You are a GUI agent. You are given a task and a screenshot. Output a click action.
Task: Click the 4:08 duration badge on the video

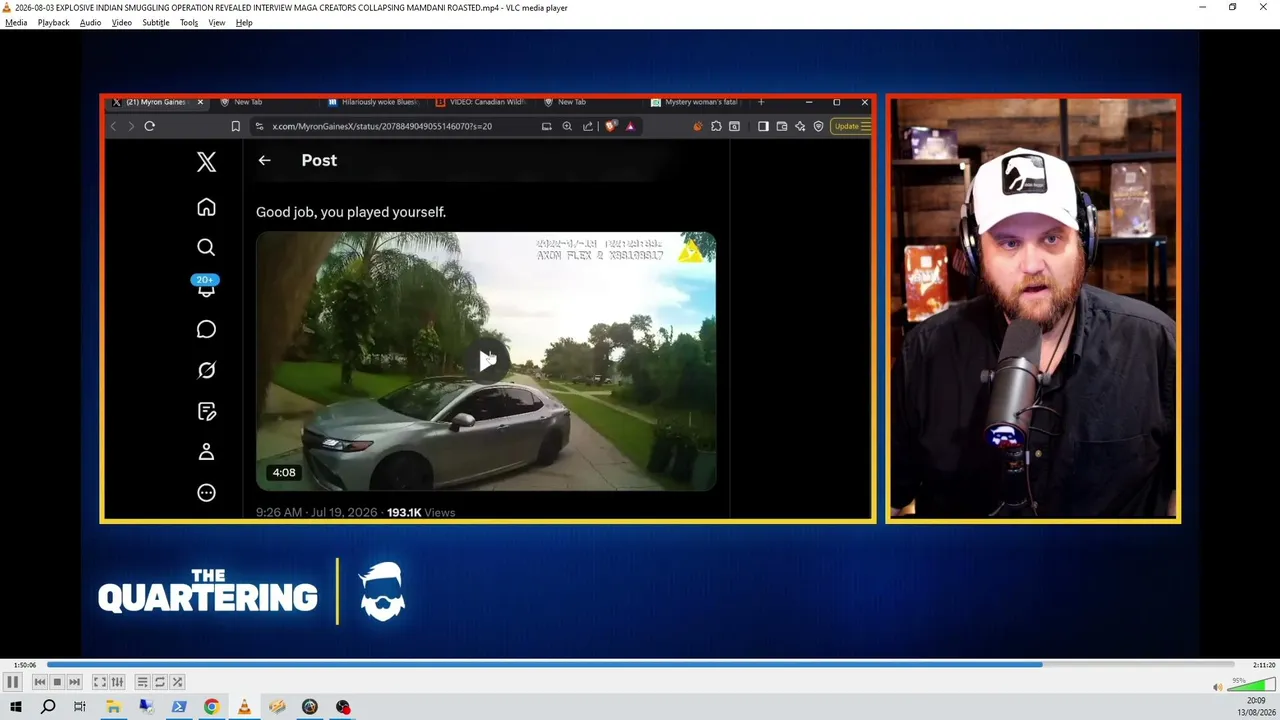284,473
